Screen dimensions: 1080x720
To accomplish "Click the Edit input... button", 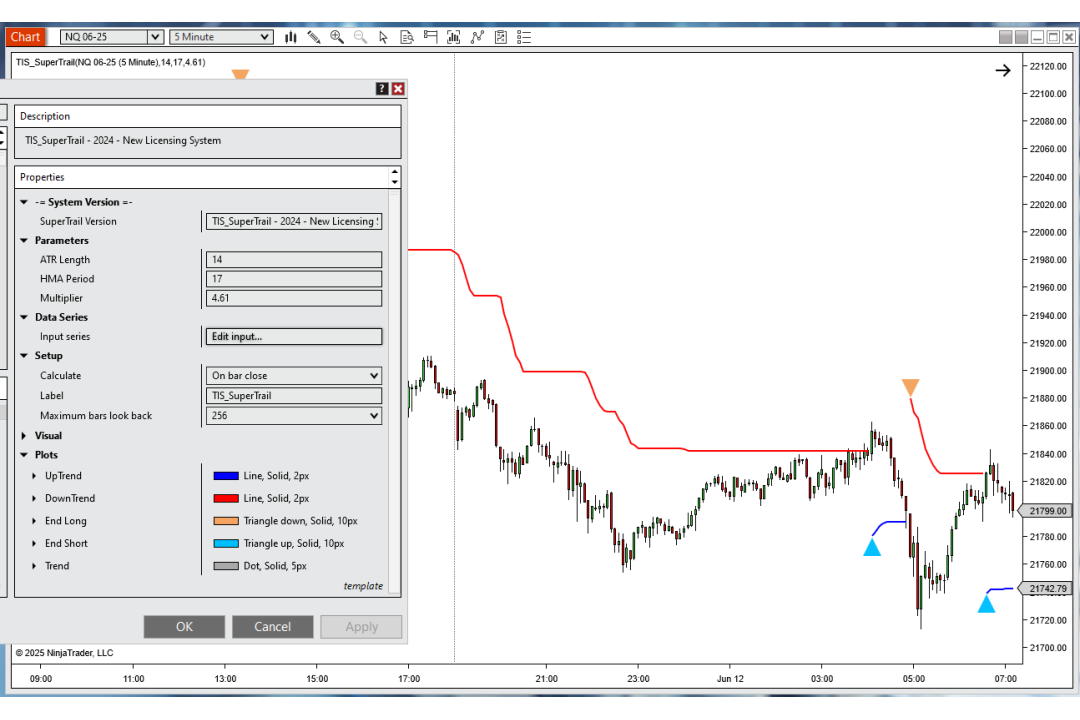I will pos(294,336).
